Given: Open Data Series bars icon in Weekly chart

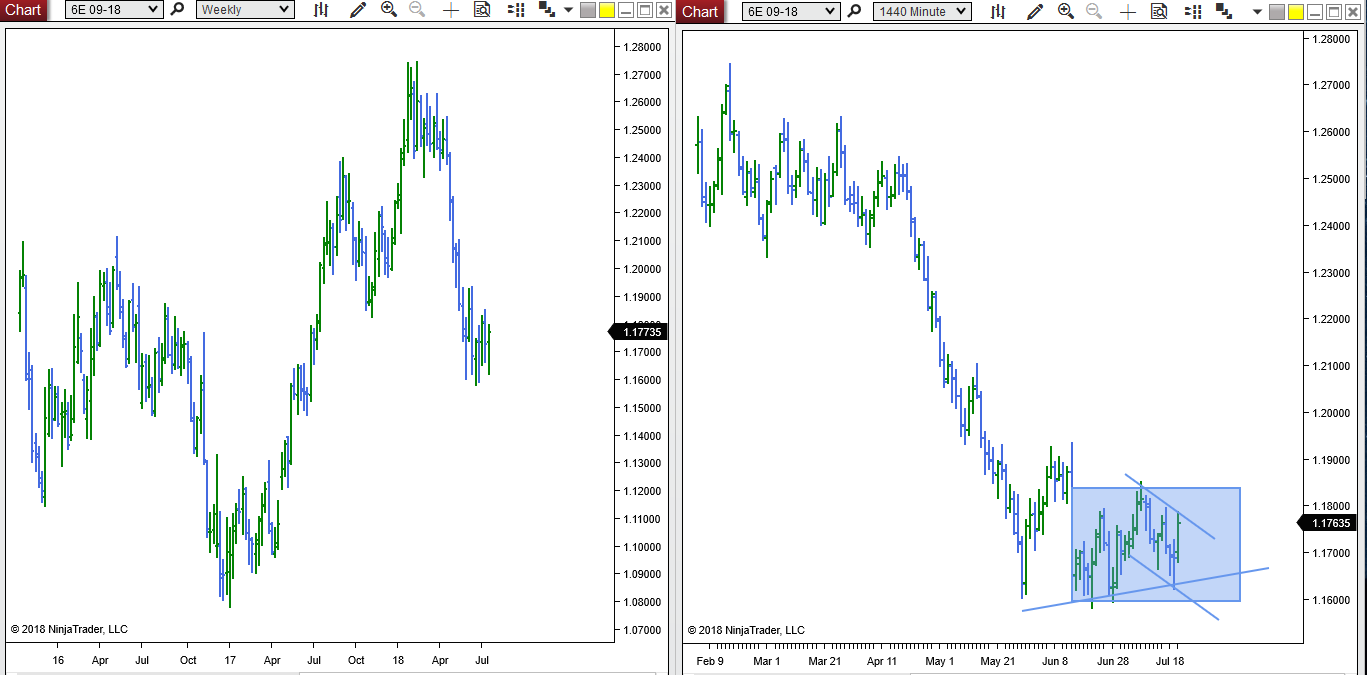Looking at the screenshot, I should coord(321,10).
